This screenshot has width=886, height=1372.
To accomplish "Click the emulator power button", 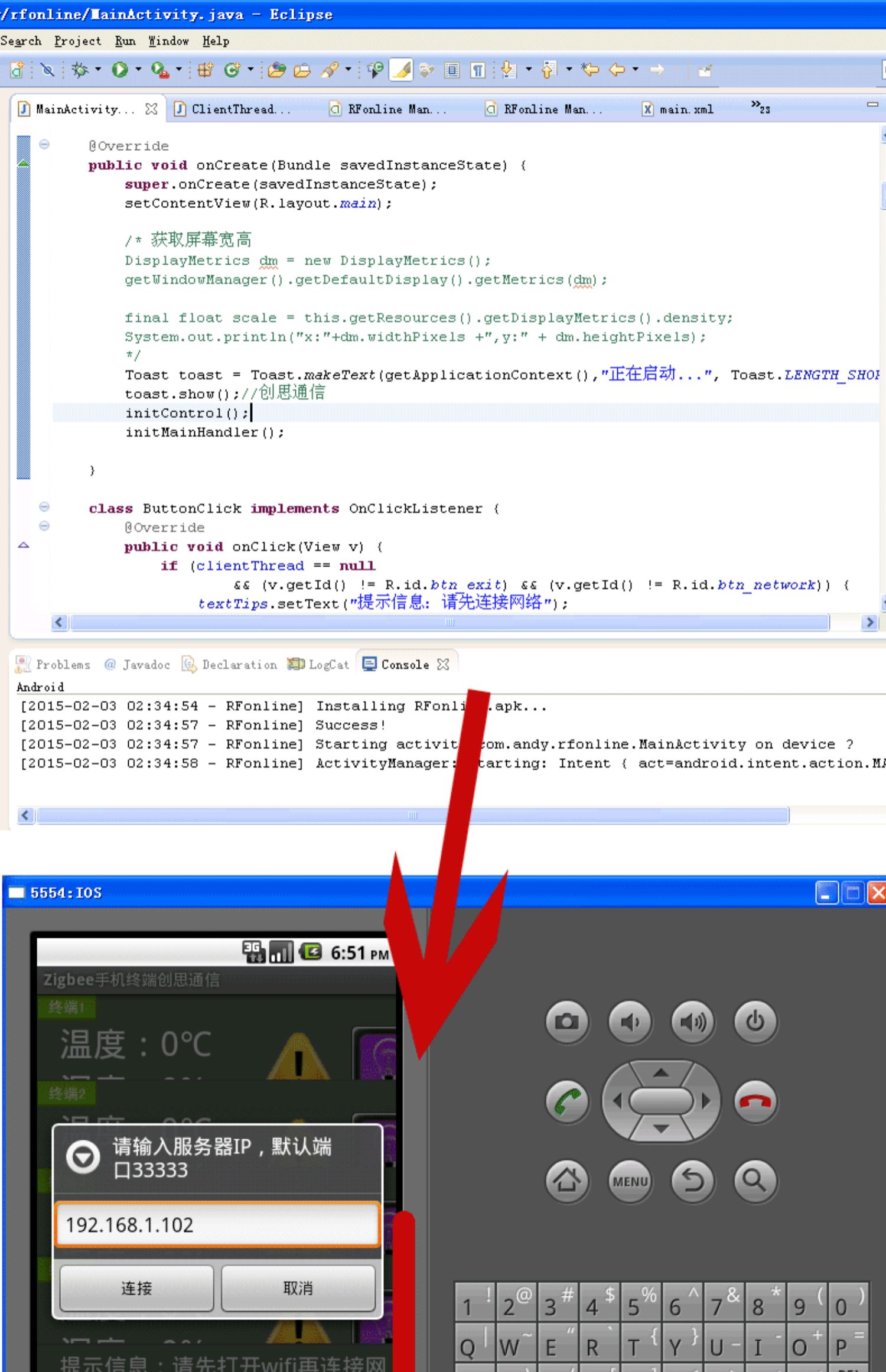I will [x=755, y=1021].
